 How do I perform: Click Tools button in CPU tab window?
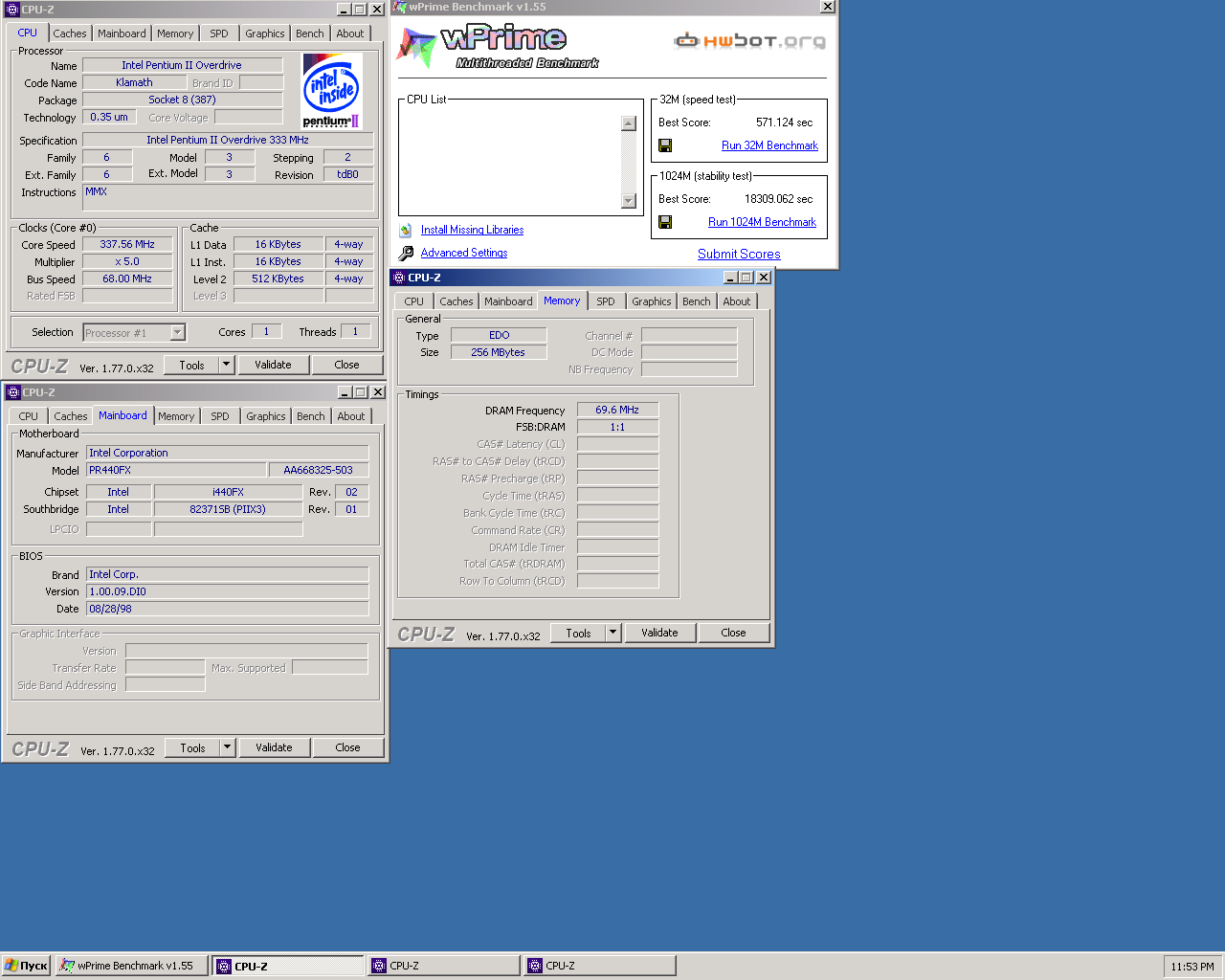click(x=191, y=365)
